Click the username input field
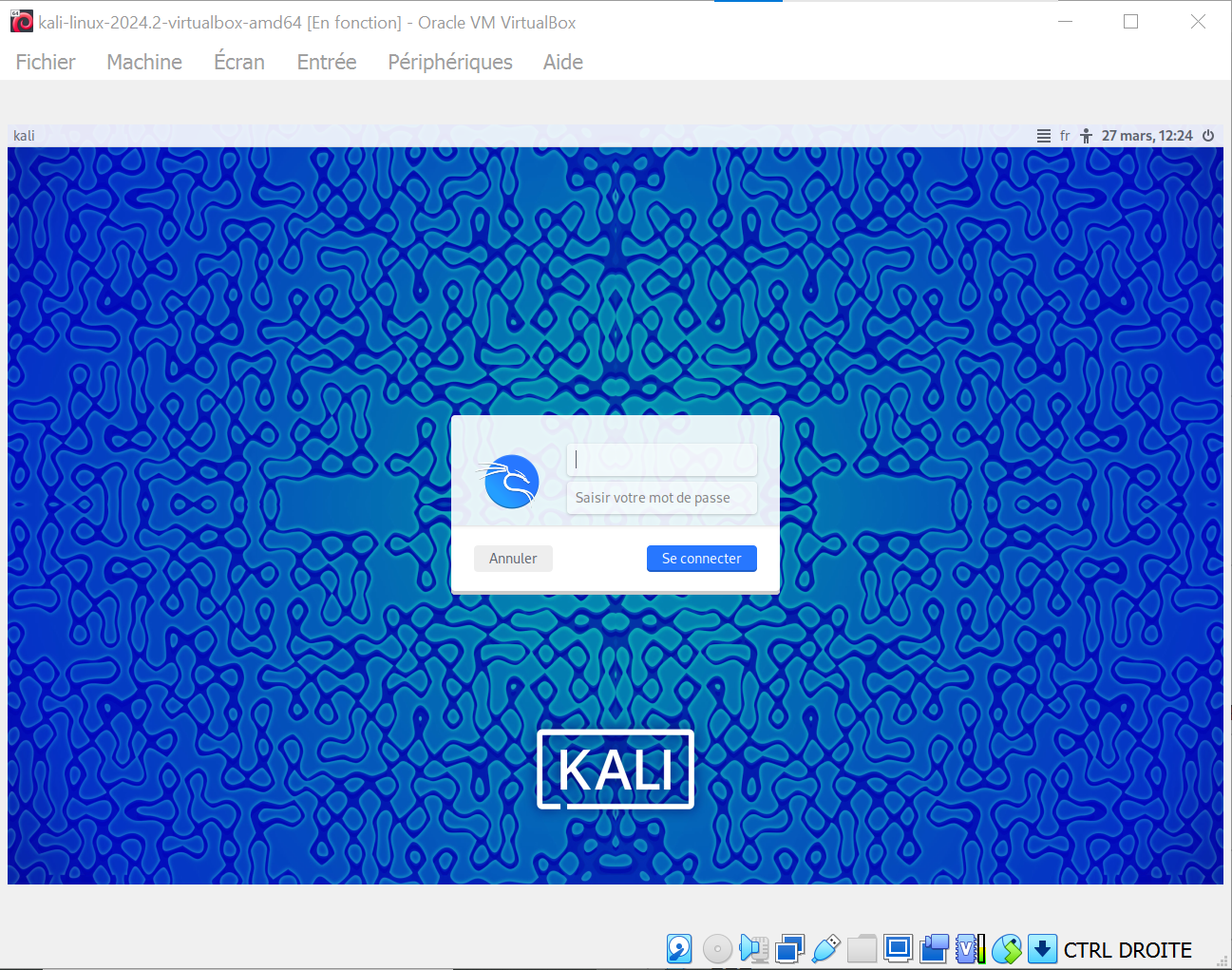The width and height of the screenshot is (1232, 970). click(661, 459)
